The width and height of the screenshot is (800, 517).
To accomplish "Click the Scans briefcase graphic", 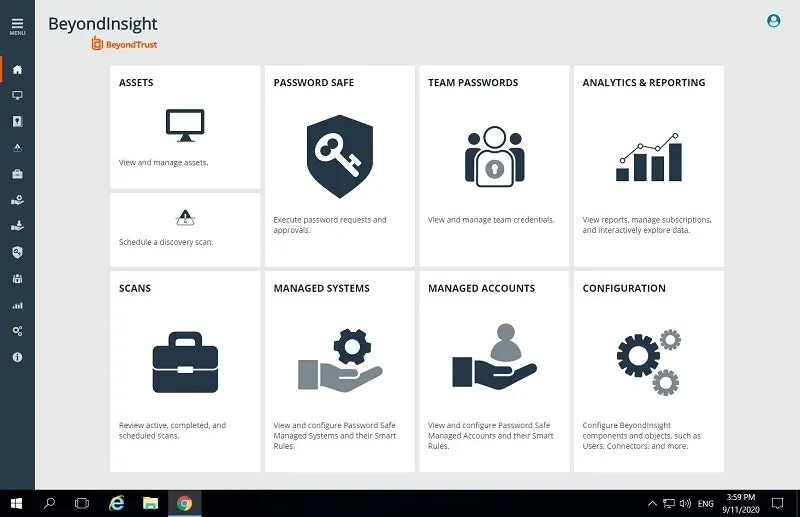I will (x=185, y=362).
